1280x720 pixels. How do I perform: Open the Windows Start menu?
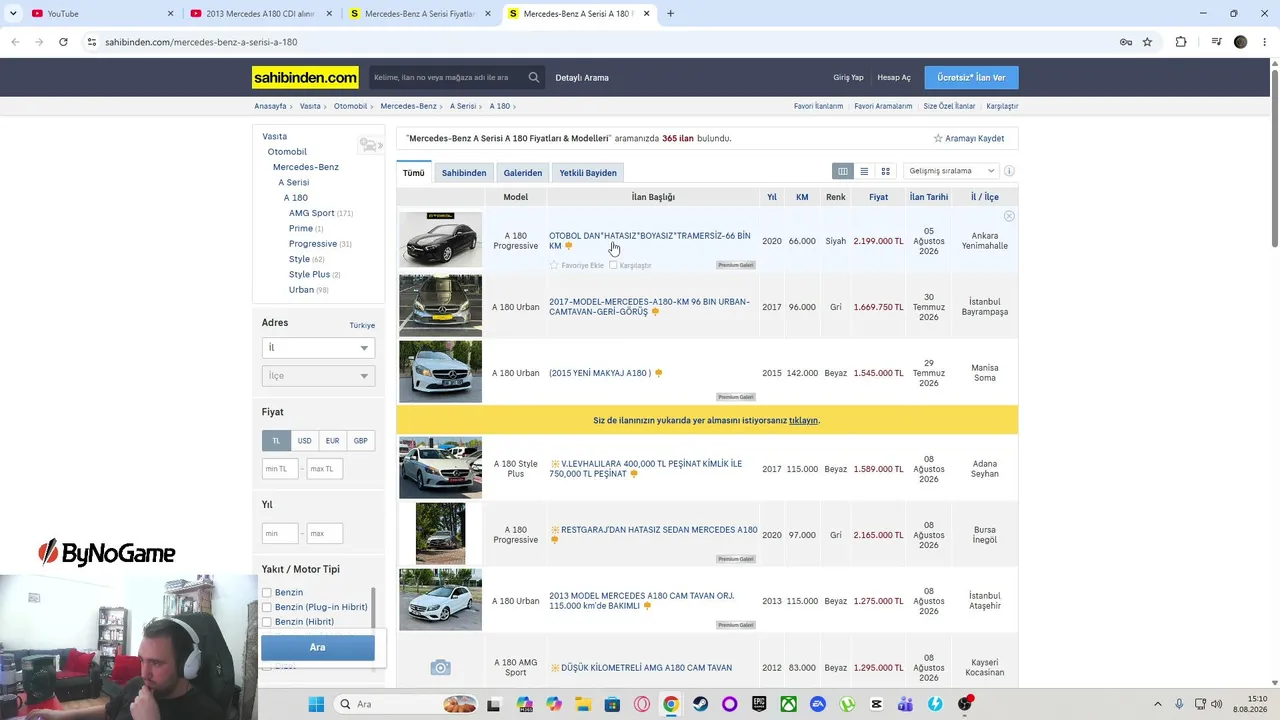(x=316, y=704)
